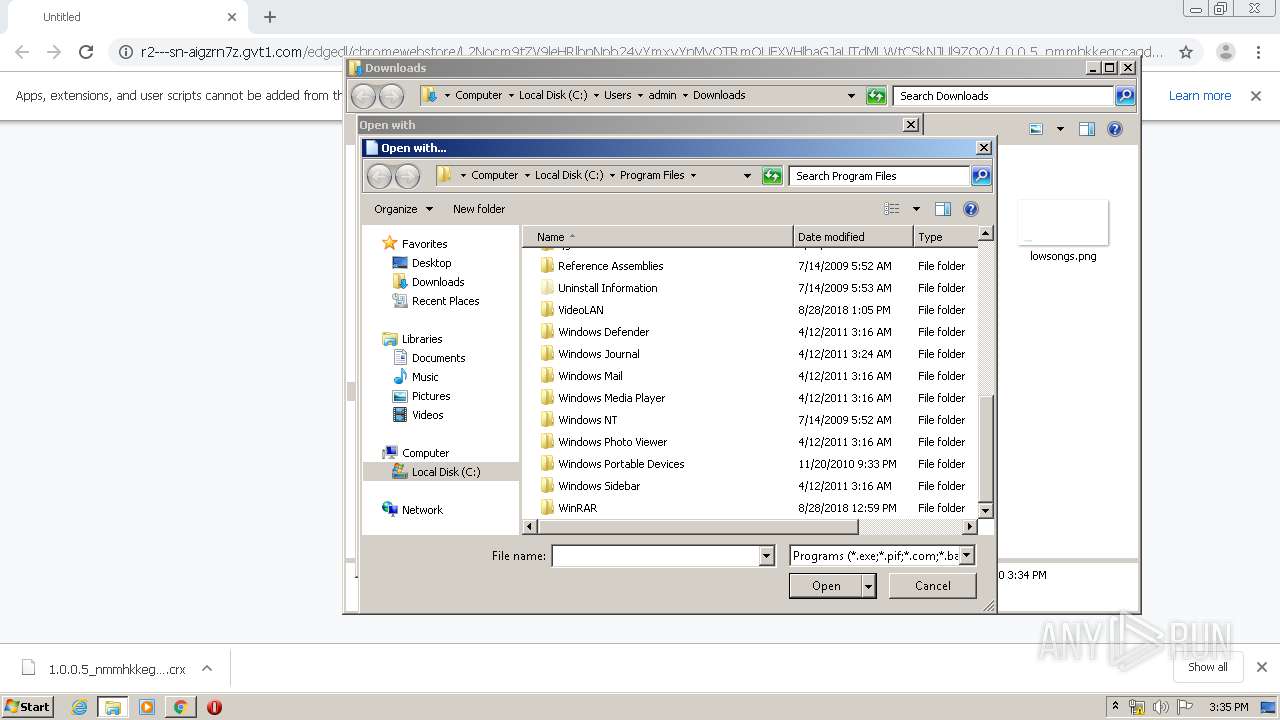This screenshot has width=1280, height=720.
Task: Sort by the Name column header
Action: [x=658, y=237]
